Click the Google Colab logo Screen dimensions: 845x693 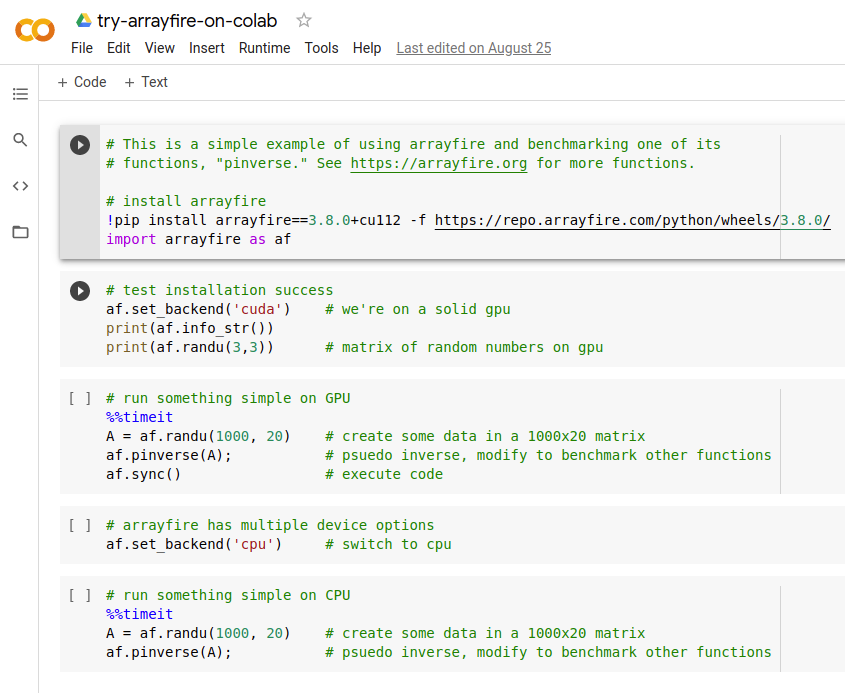click(x=36, y=31)
